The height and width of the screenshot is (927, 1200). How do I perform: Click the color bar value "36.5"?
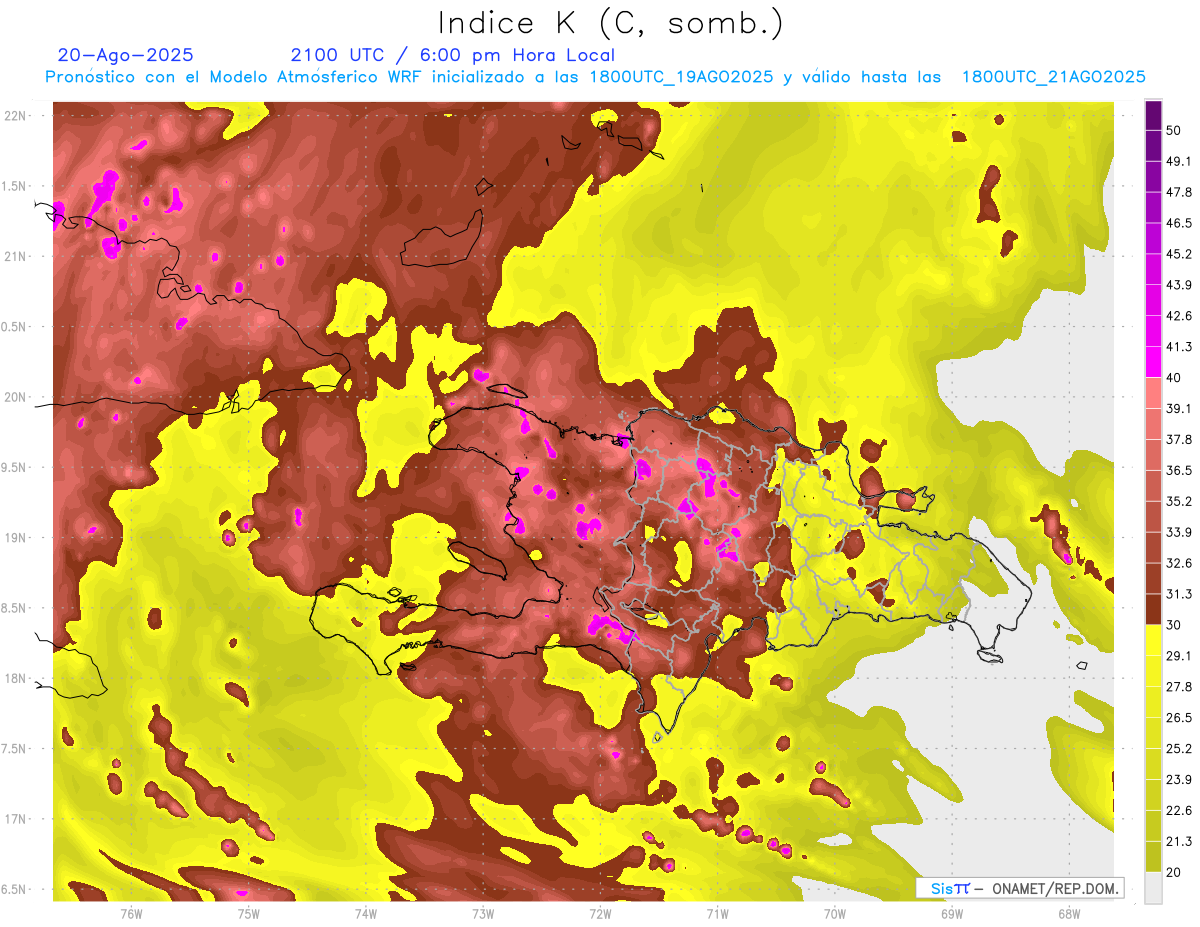(x=1179, y=470)
